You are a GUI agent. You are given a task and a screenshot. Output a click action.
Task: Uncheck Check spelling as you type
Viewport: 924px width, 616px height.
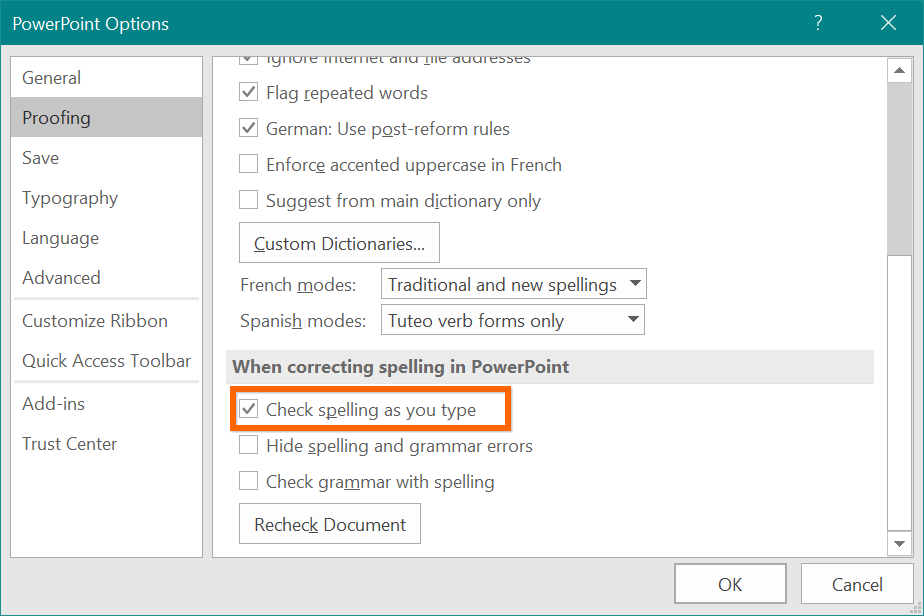coord(249,410)
